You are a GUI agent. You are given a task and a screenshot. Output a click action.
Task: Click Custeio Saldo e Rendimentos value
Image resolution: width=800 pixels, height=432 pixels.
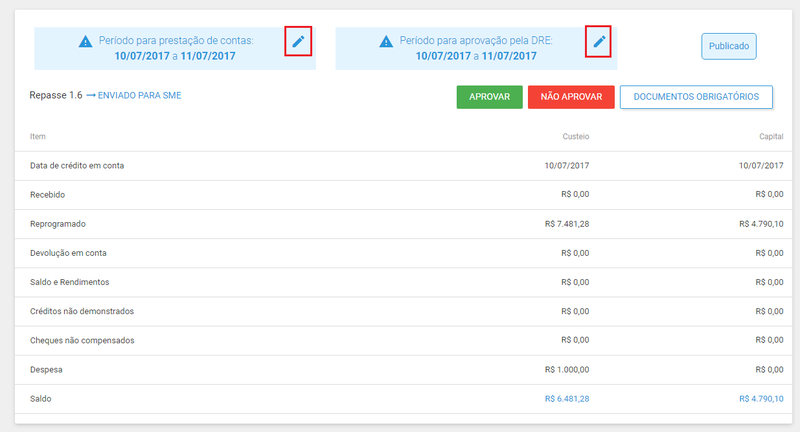point(575,282)
